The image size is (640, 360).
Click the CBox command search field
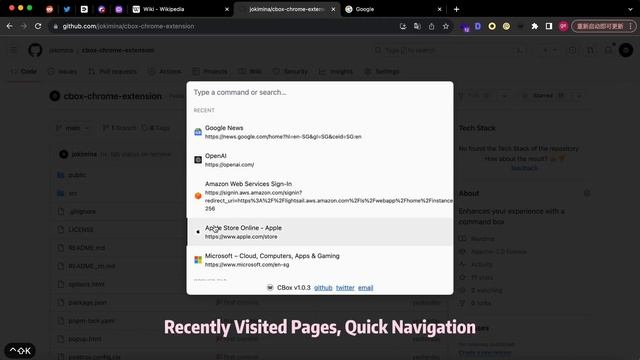[320, 92]
